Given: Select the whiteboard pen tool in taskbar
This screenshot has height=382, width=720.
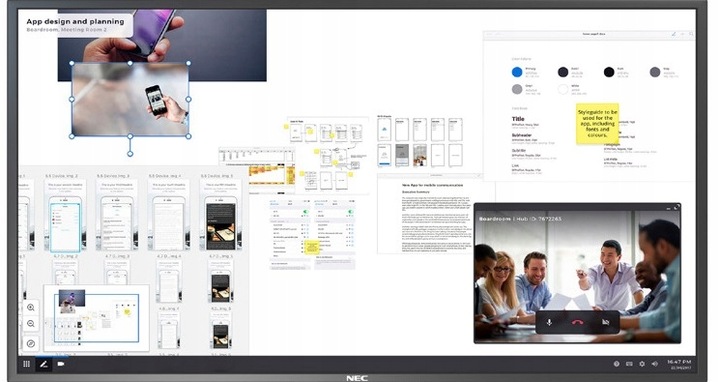Looking at the screenshot, I should click(x=44, y=364).
